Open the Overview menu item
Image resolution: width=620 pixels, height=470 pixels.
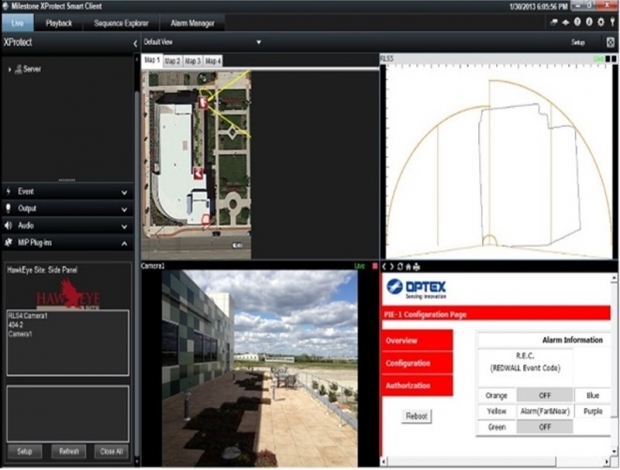pyautogui.click(x=418, y=340)
